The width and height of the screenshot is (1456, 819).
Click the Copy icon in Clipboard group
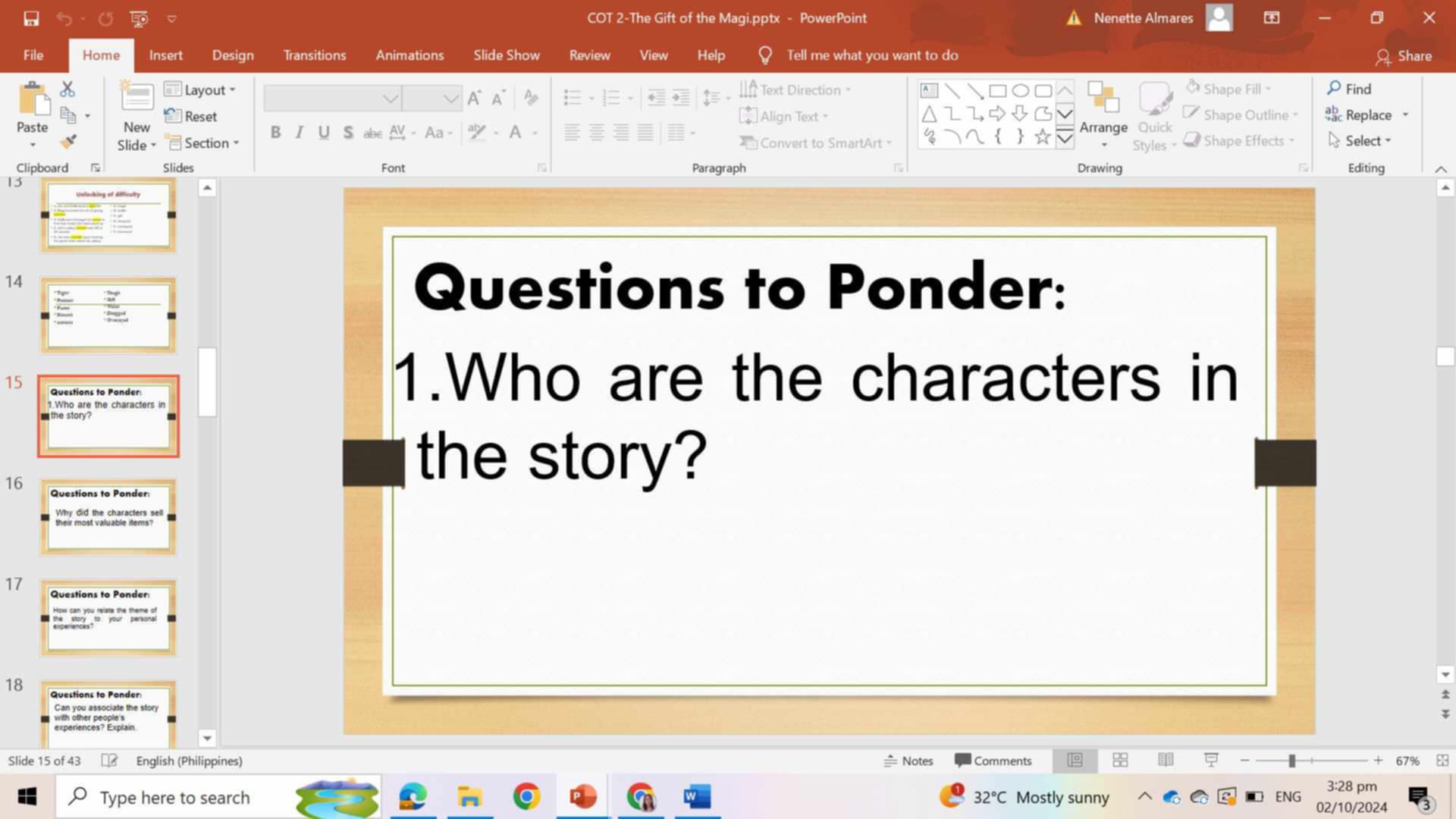click(x=68, y=115)
